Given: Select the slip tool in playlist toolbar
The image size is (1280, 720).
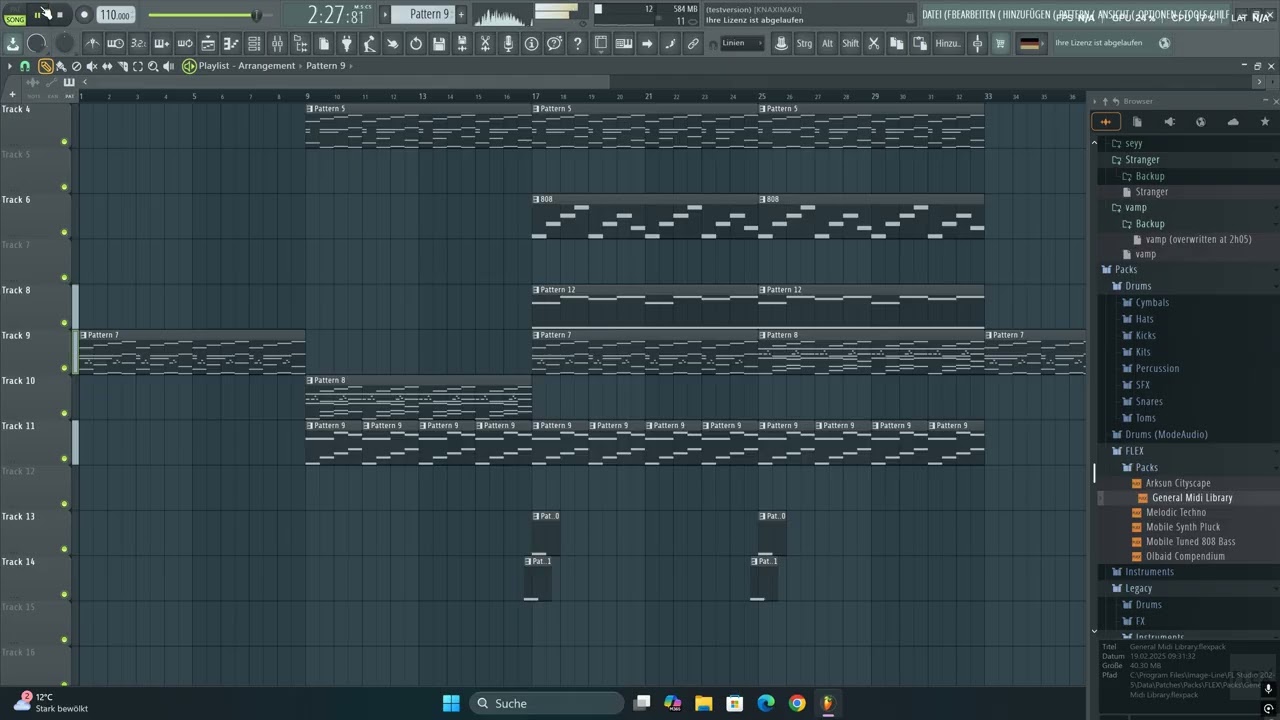Looking at the screenshot, I should pos(107,66).
